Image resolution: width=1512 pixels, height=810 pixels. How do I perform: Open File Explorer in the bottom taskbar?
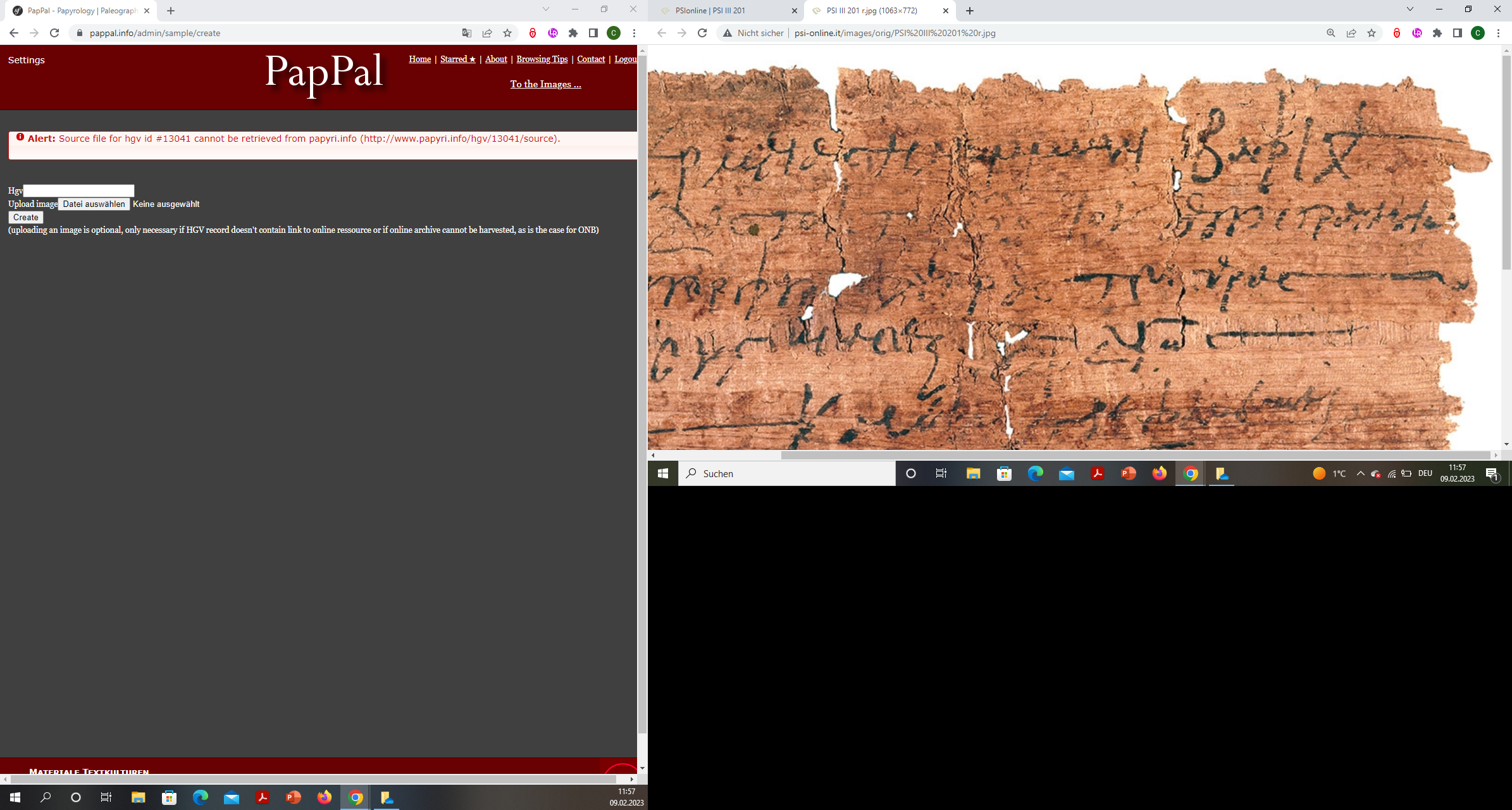[138, 797]
